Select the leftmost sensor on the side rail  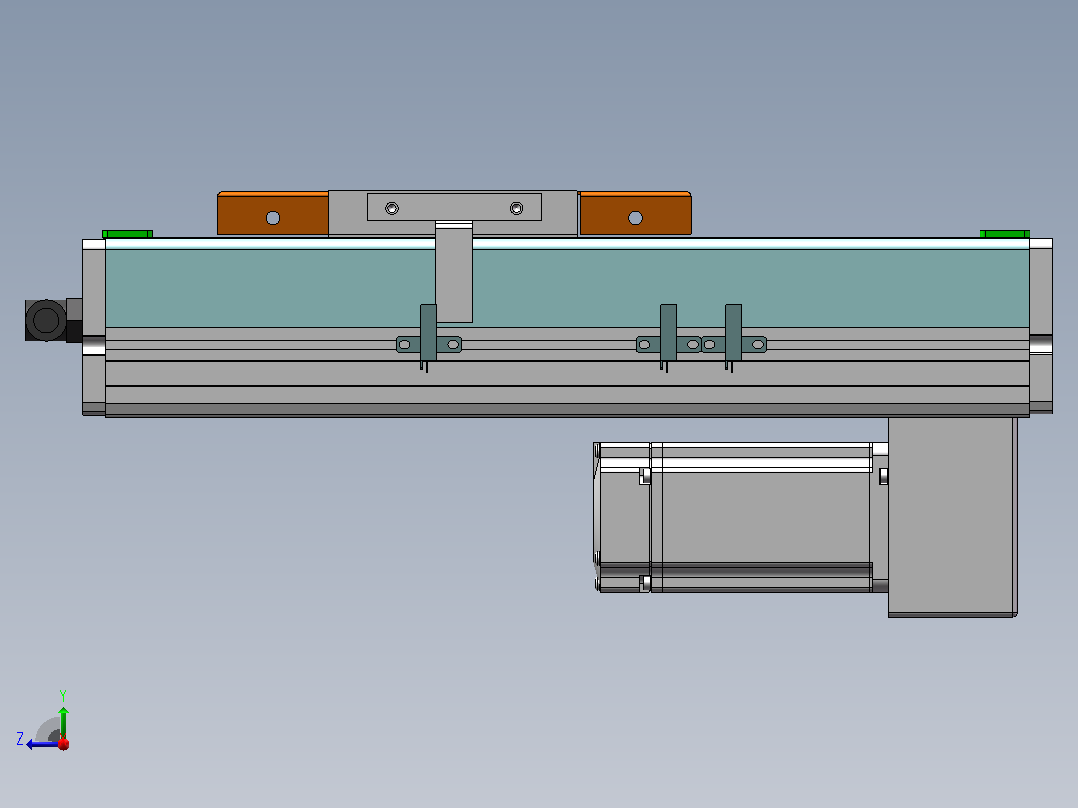tap(428, 339)
